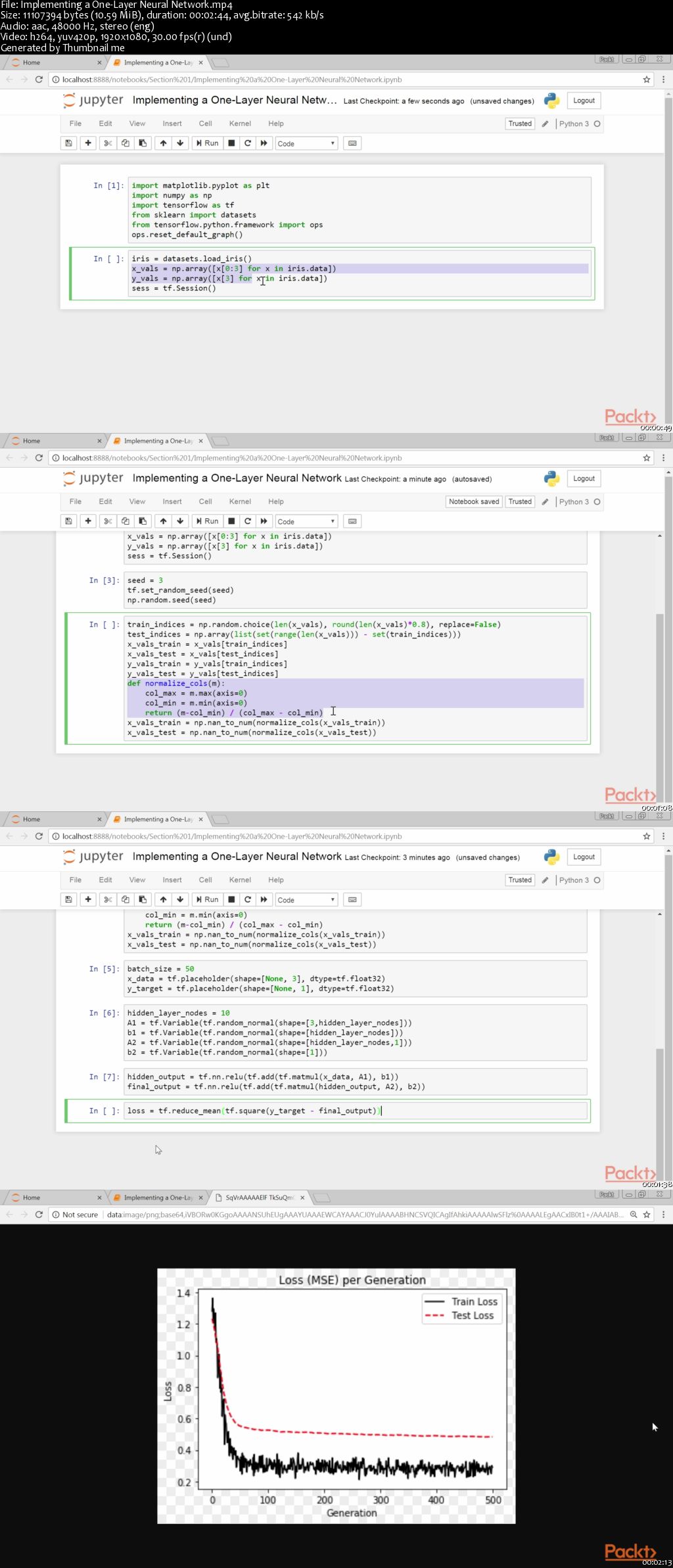Open the File menu in the top frame
Screen dimensions: 673x1568
point(76,123)
